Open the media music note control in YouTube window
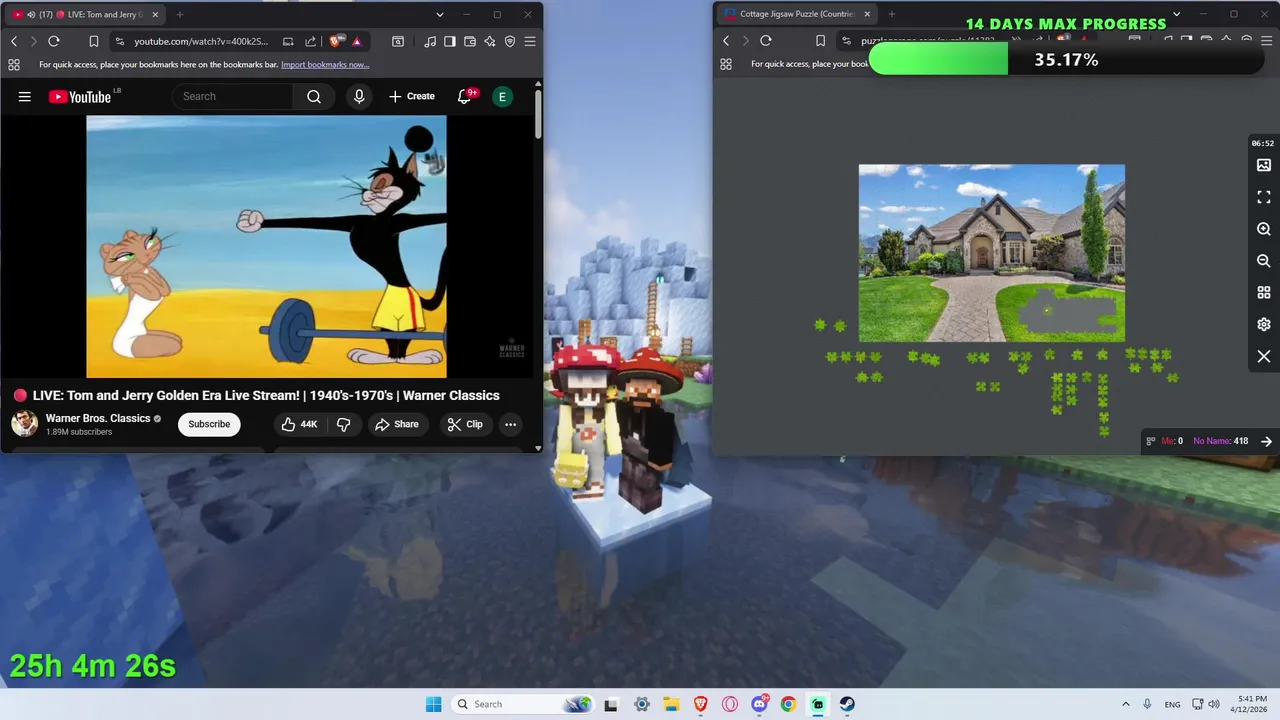Screen dimensions: 1280x720 430,41
